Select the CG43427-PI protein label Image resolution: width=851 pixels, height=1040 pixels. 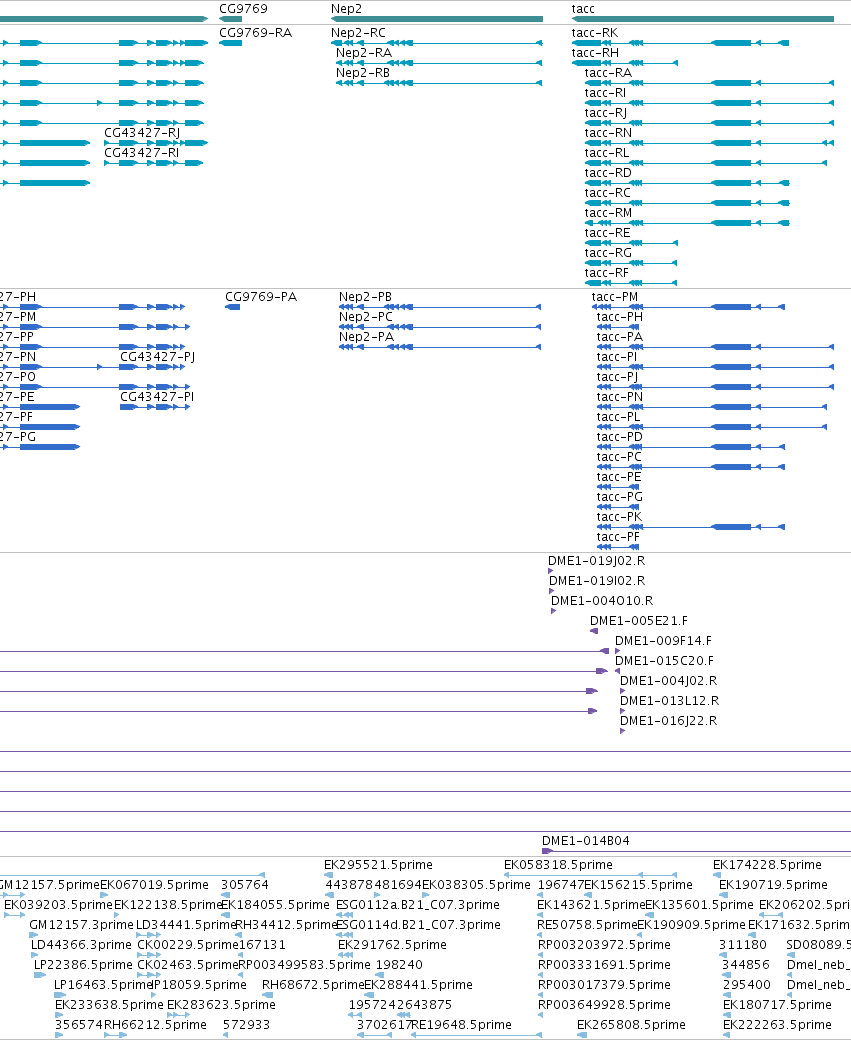click(157, 397)
